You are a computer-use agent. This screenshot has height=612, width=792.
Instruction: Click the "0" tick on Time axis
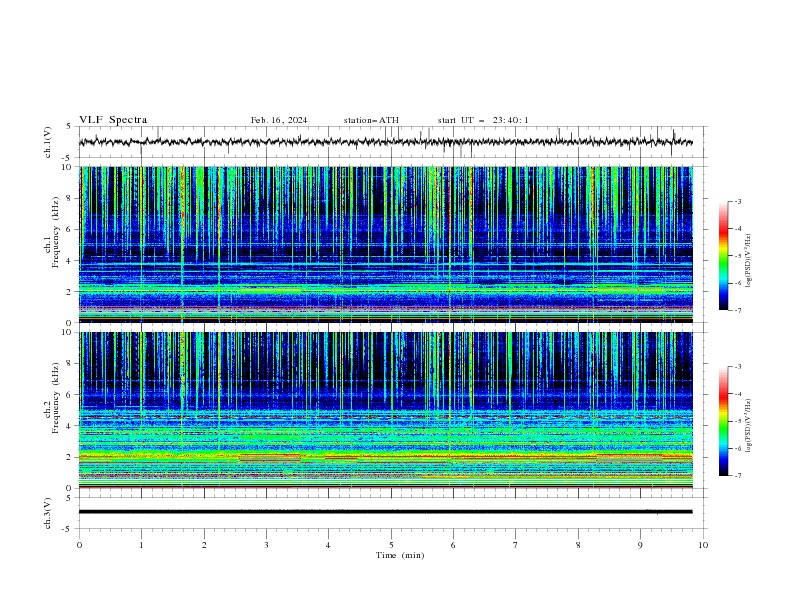coord(79,545)
